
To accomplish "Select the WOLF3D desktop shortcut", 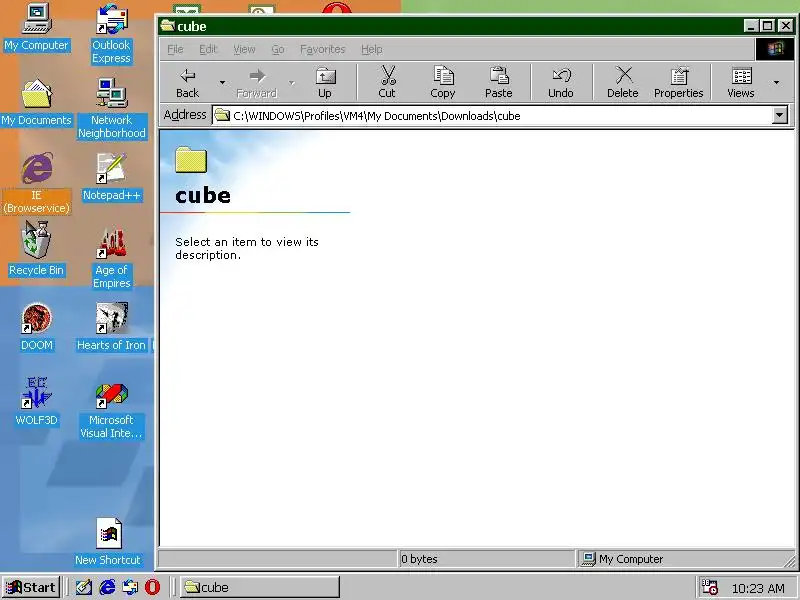I will pos(36,402).
